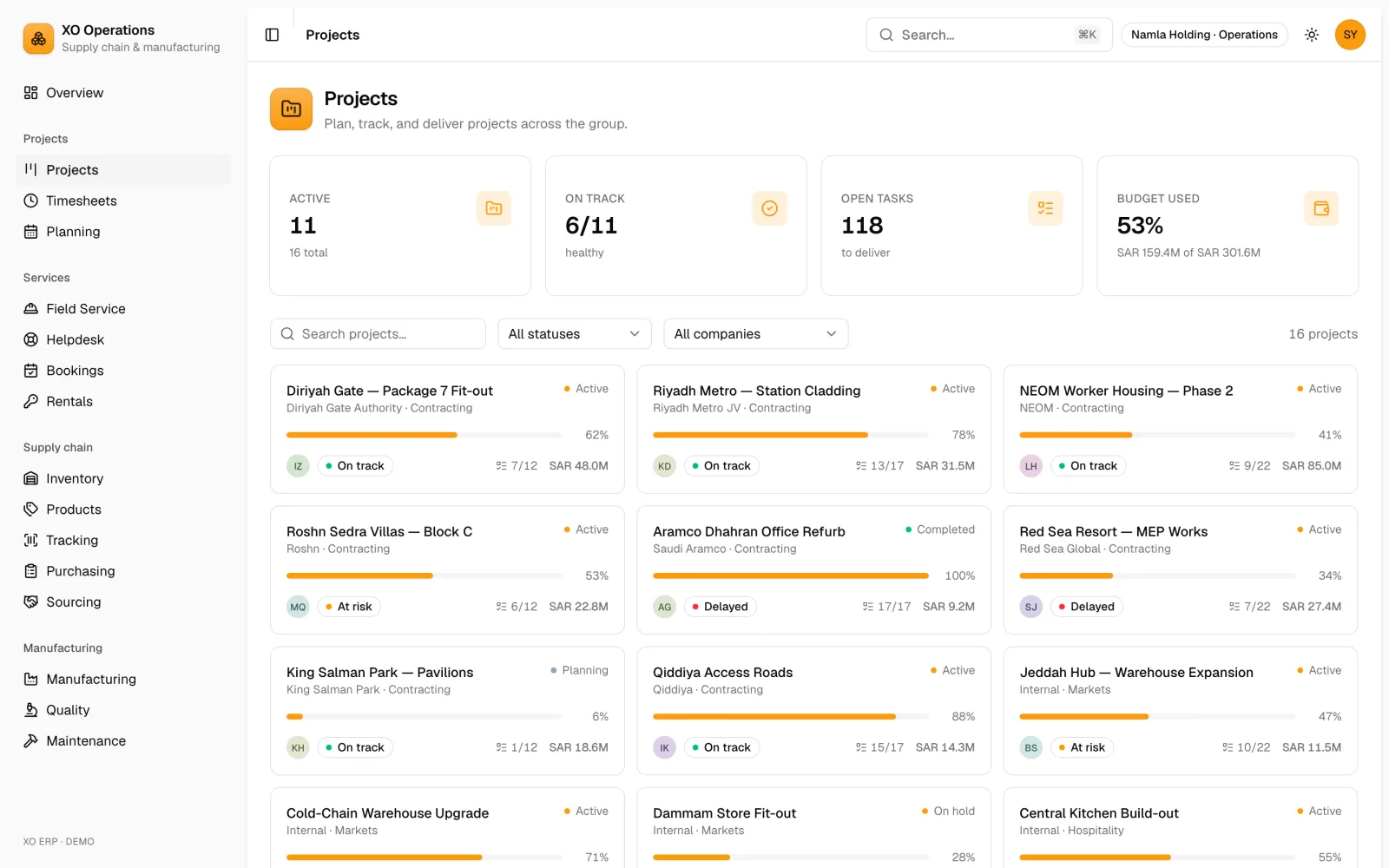Open Aramco Dhahran Office Refurb card
The width and height of the screenshot is (1389, 868).
point(813,570)
